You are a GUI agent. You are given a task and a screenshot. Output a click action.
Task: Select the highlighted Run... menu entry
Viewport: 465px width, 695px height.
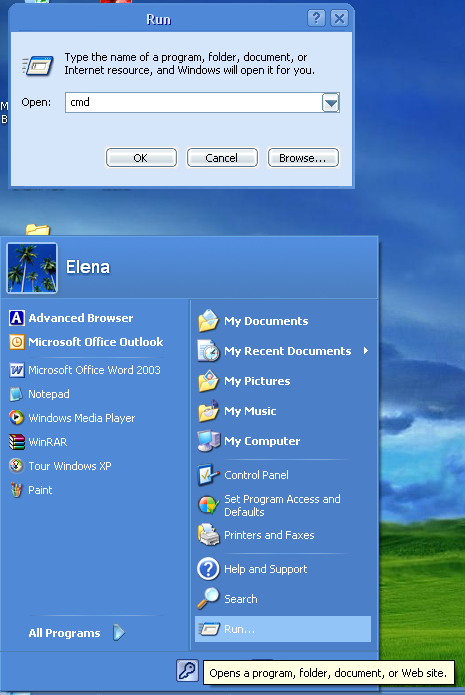tap(283, 629)
